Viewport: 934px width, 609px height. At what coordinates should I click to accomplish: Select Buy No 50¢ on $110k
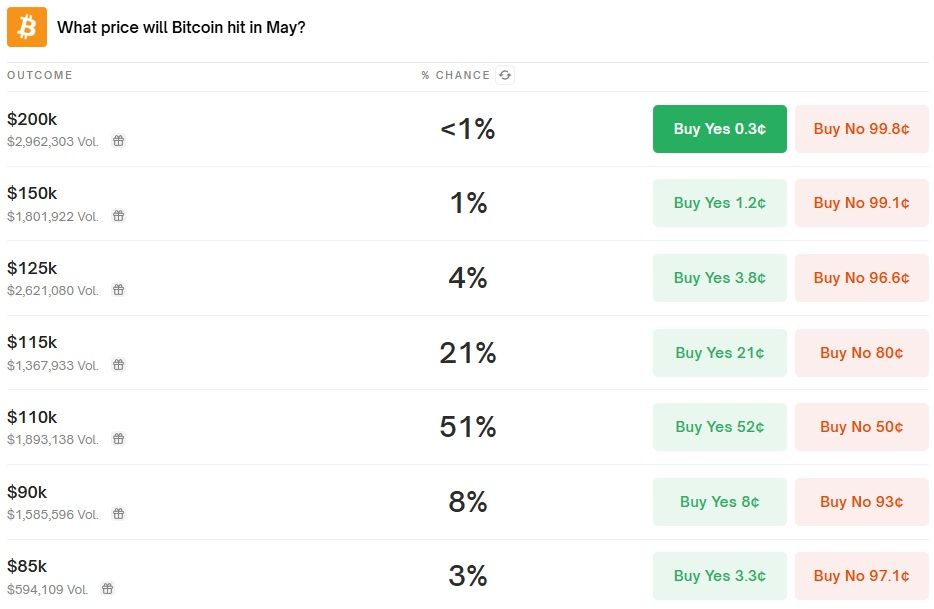861,427
